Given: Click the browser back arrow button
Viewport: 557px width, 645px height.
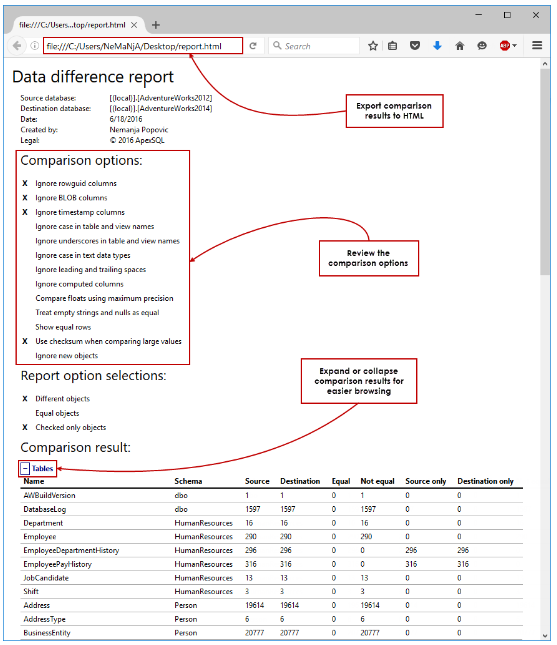Looking at the screenshot, I should click(x=16, y=46).
